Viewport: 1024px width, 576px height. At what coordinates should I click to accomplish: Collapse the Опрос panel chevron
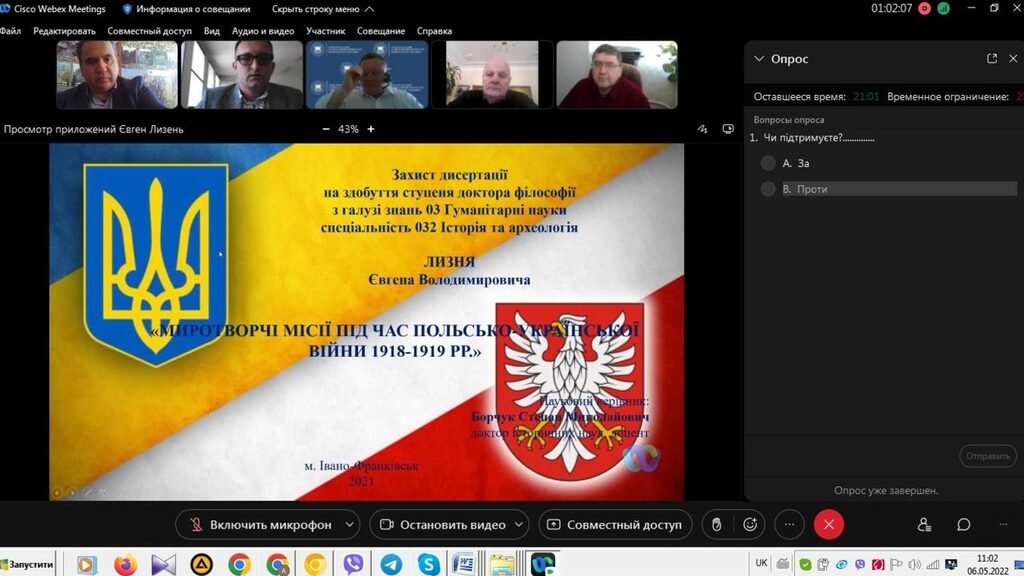coord(759,59)
